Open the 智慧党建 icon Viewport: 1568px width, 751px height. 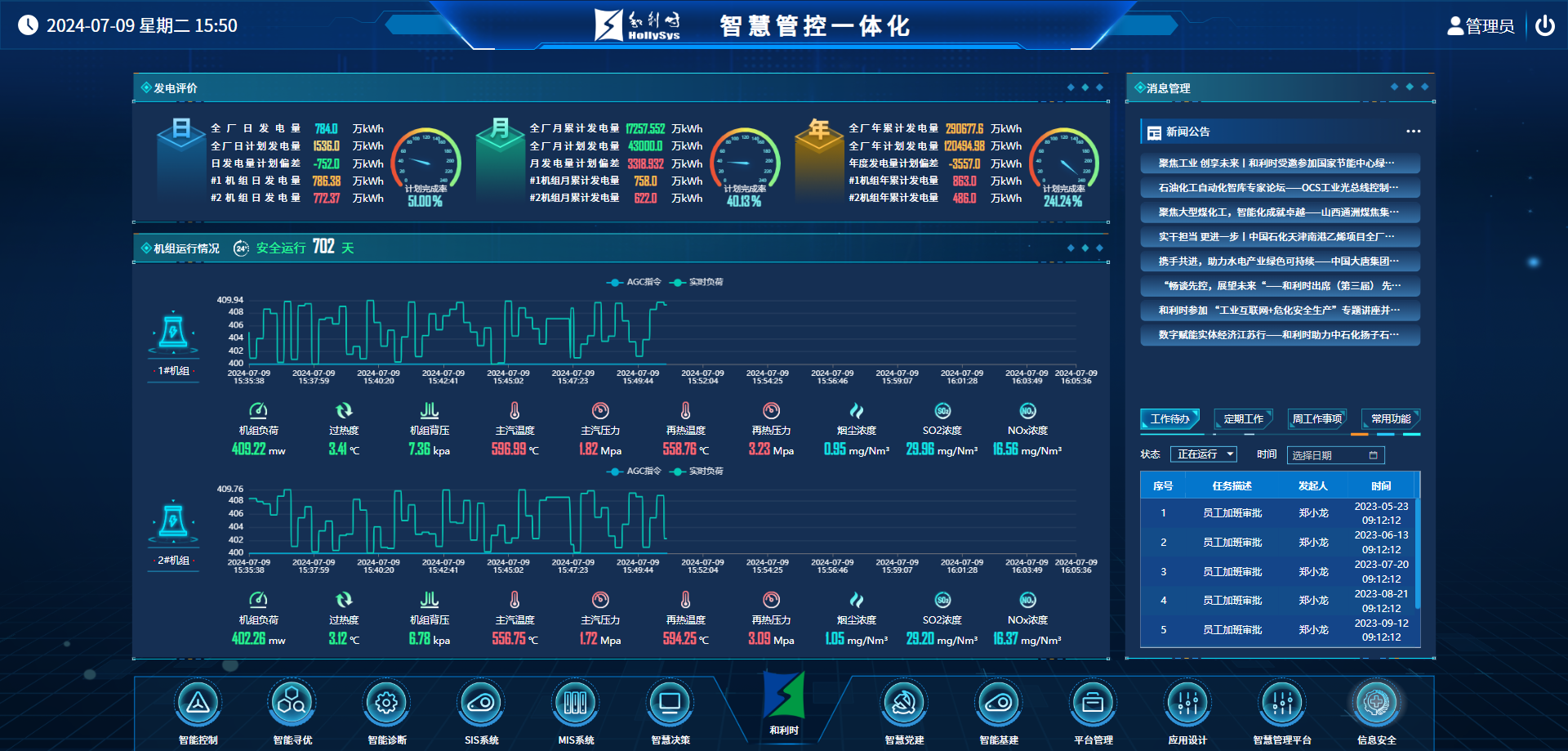904,703
